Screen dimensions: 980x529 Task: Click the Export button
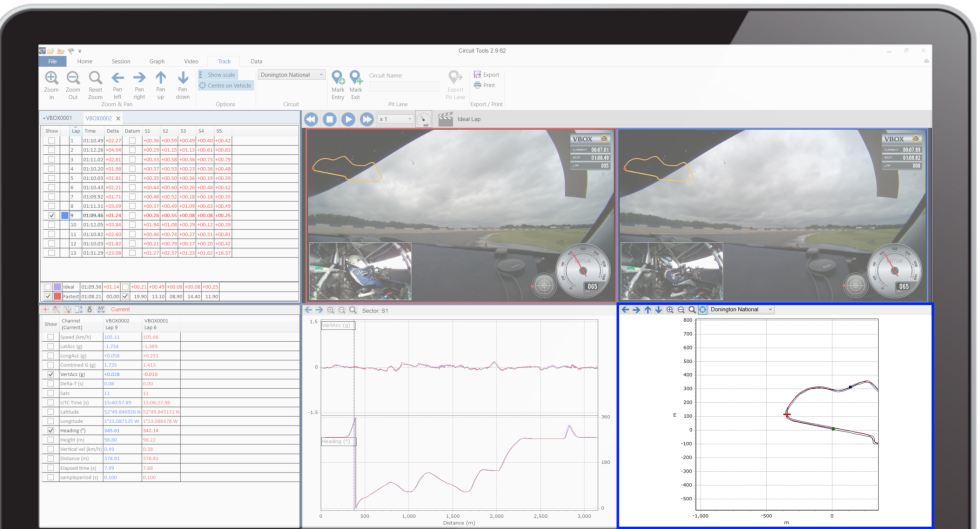click(x=486, y=74)
